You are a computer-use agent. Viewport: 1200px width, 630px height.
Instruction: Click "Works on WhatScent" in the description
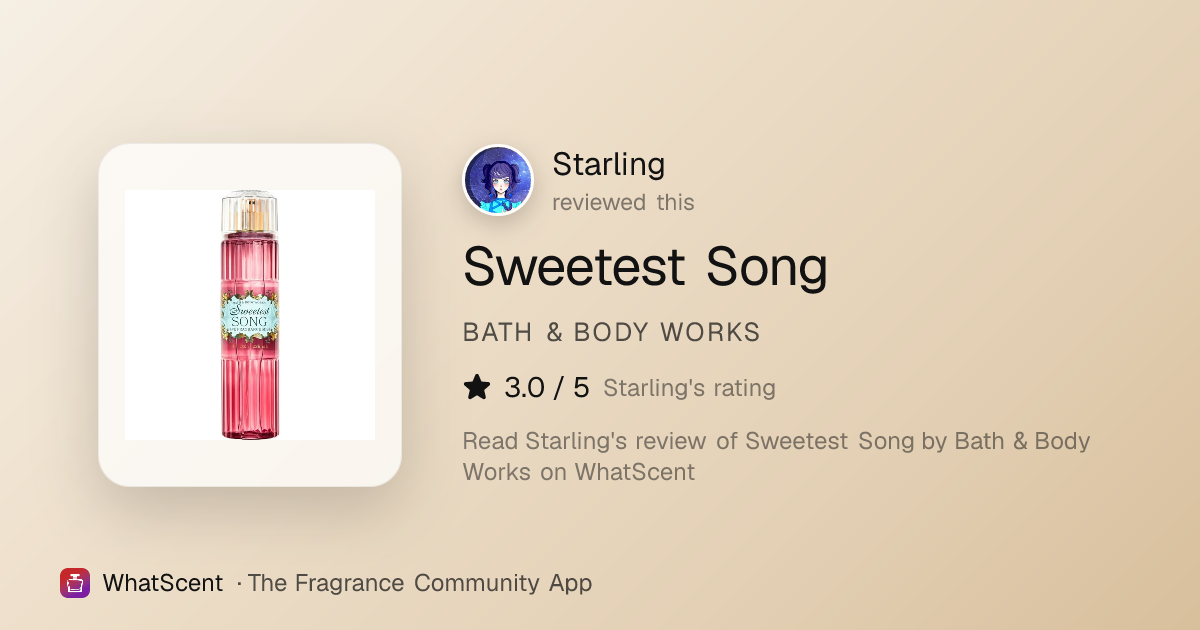pyautogui.click(x=579, y=472)
